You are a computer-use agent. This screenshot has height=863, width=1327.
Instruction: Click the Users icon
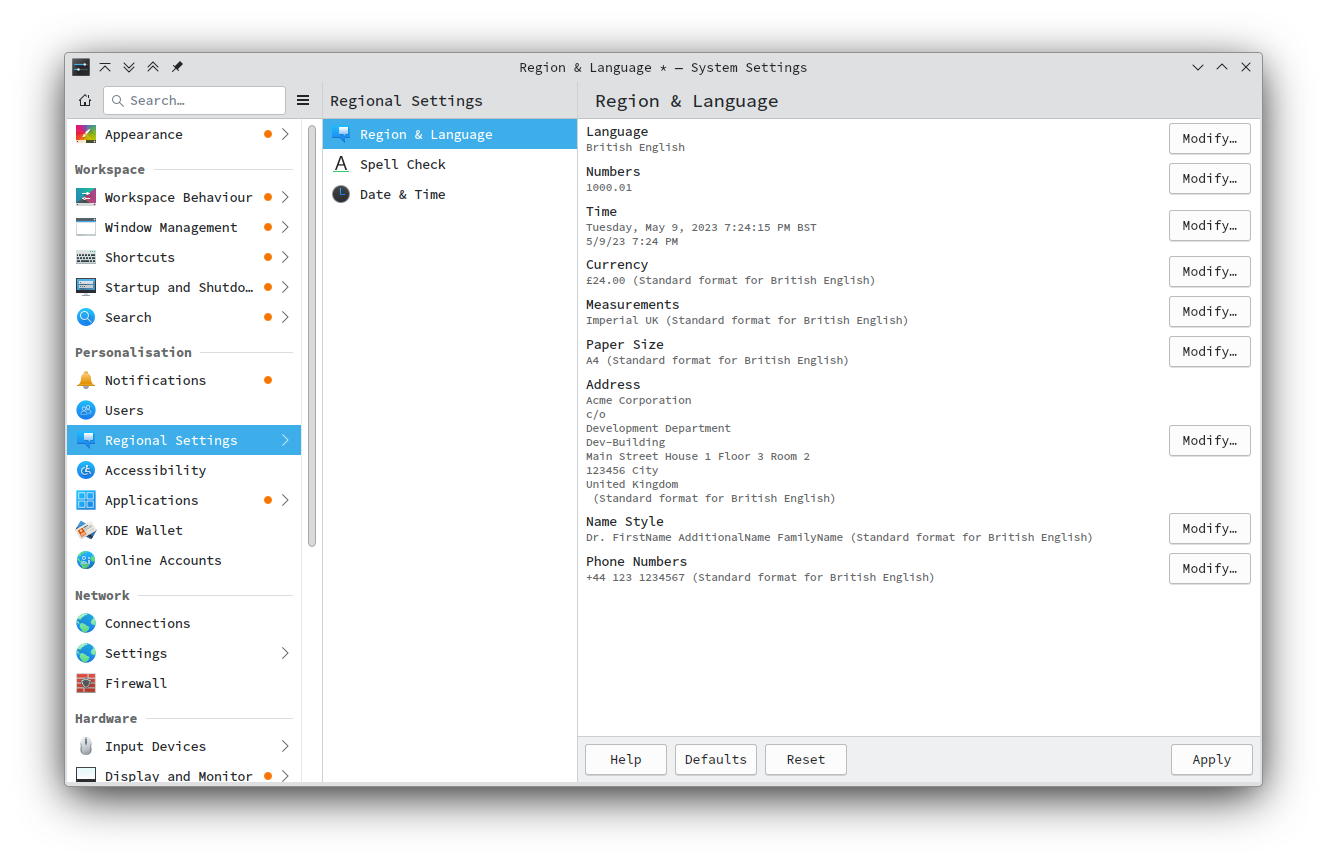86,410
